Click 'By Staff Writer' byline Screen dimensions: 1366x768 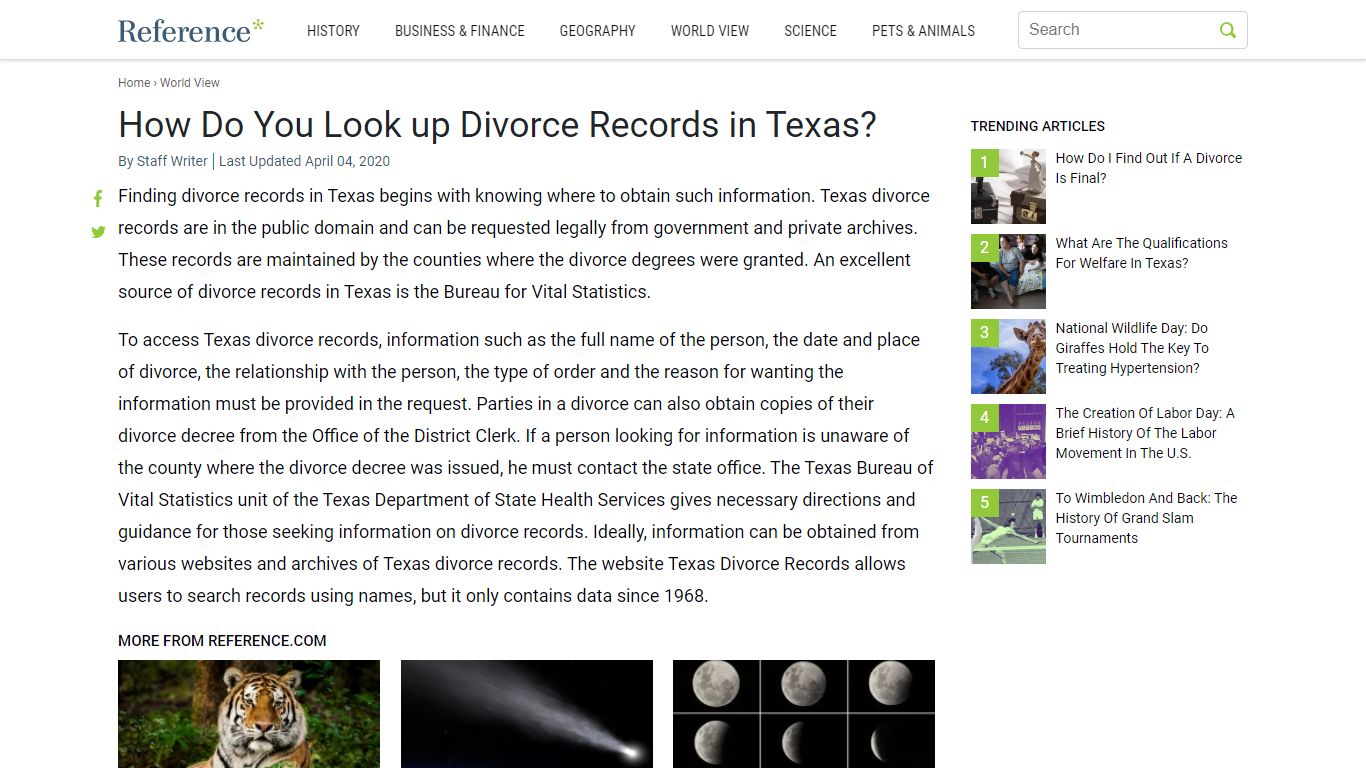(163, 161)
